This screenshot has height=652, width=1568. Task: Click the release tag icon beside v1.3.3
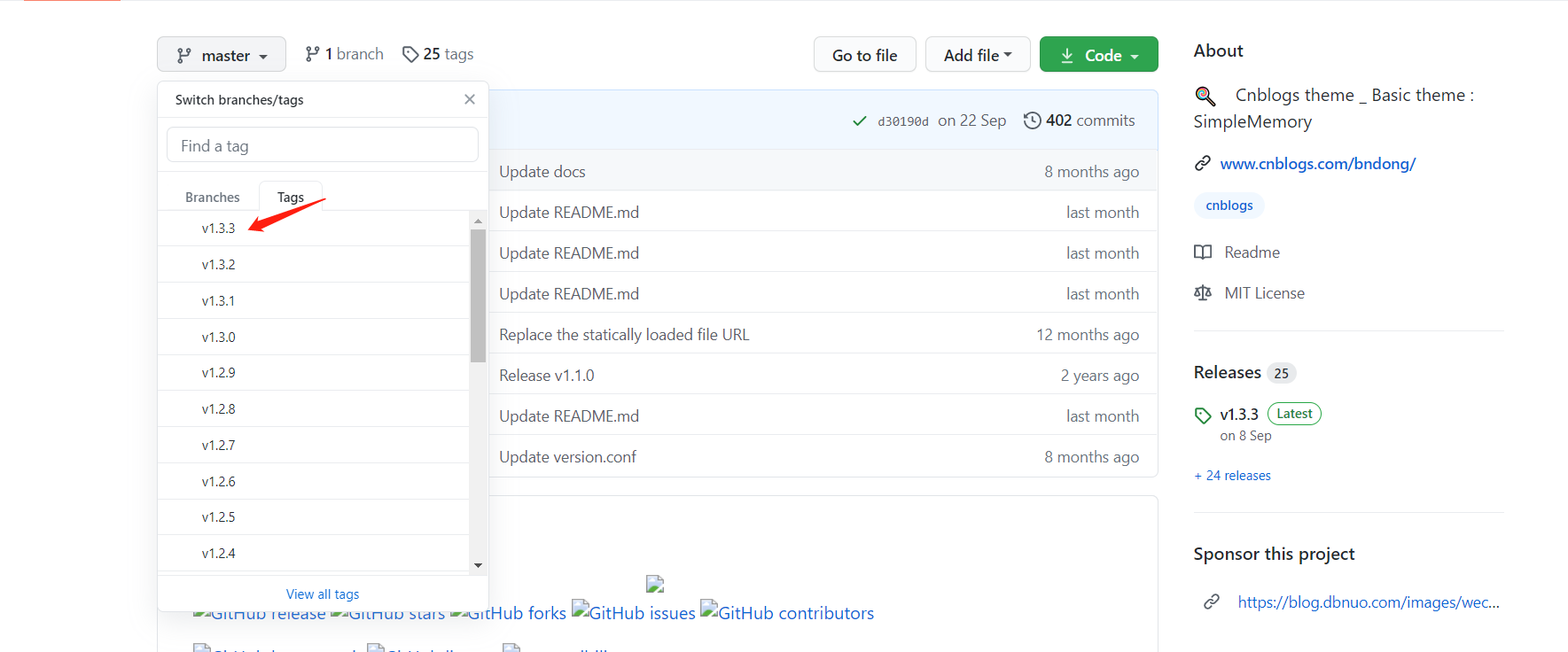click(x=1203, y=415)
